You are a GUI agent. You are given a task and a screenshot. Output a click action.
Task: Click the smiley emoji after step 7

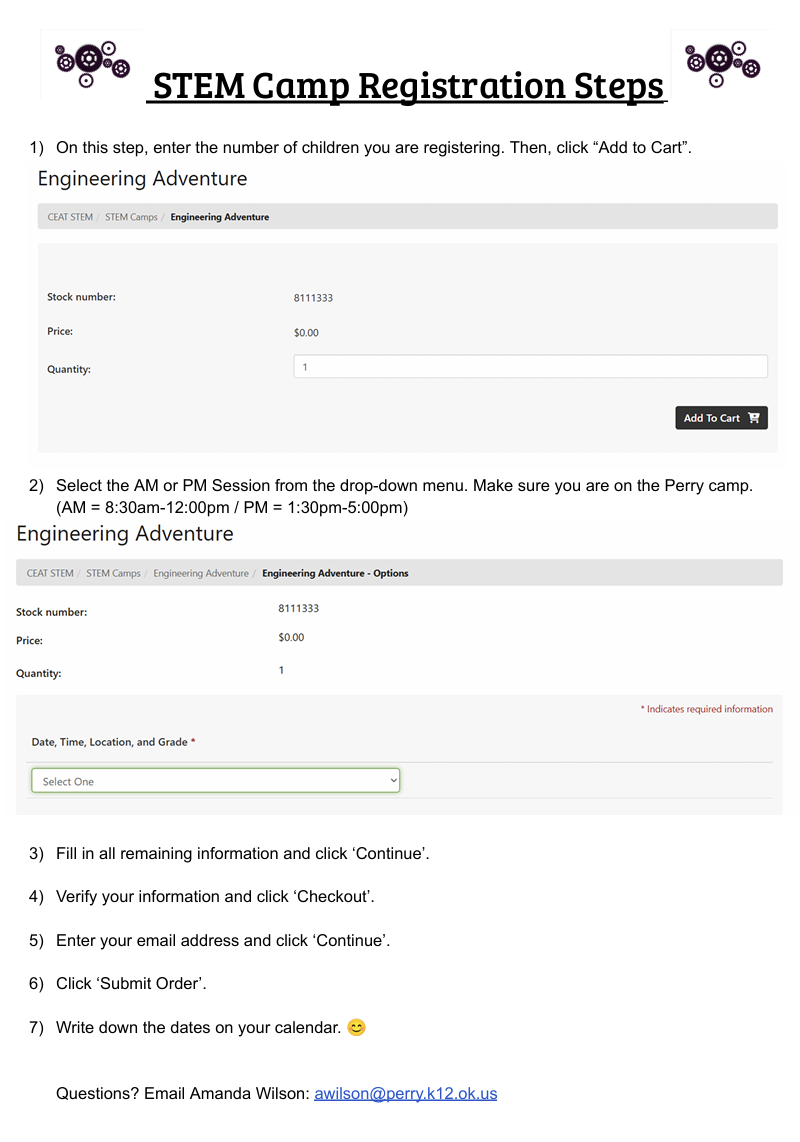pos(356,1027)
